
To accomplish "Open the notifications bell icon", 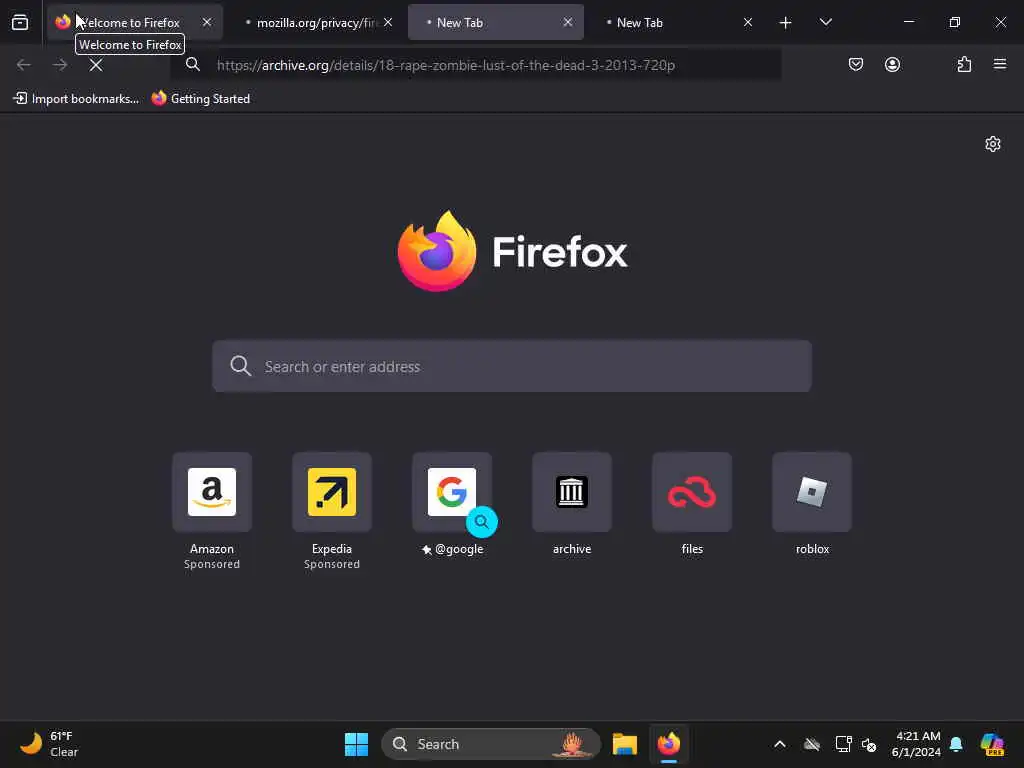I will (956, 744).
